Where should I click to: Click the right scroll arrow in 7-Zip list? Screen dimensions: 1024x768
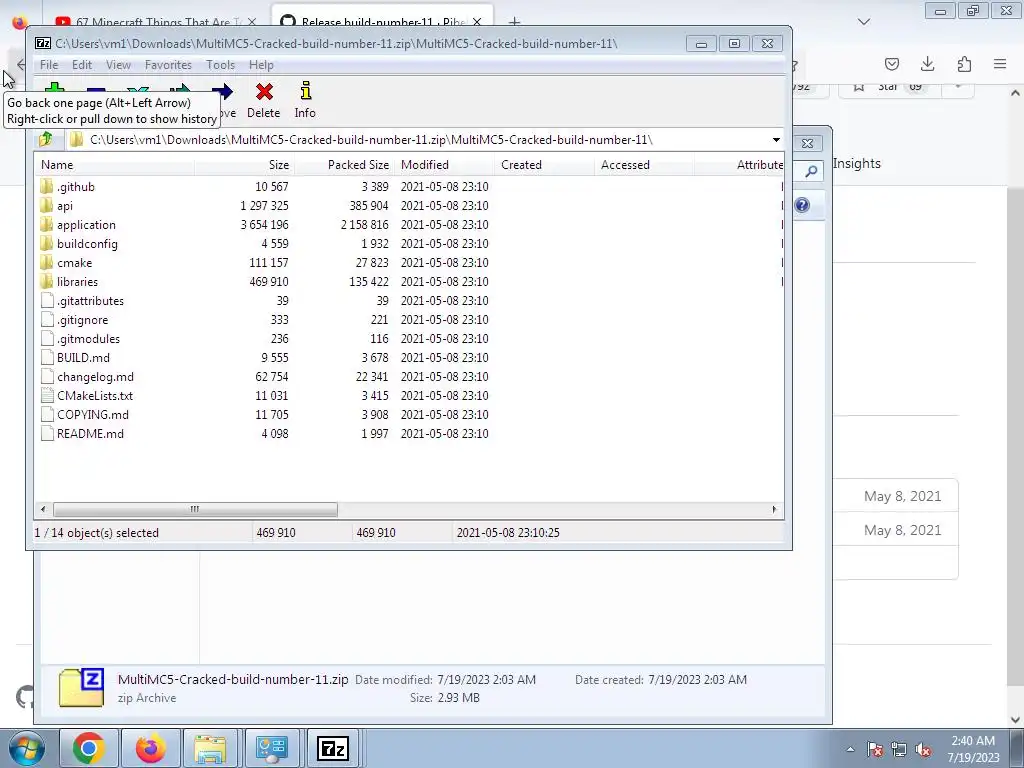coord(775,509)
